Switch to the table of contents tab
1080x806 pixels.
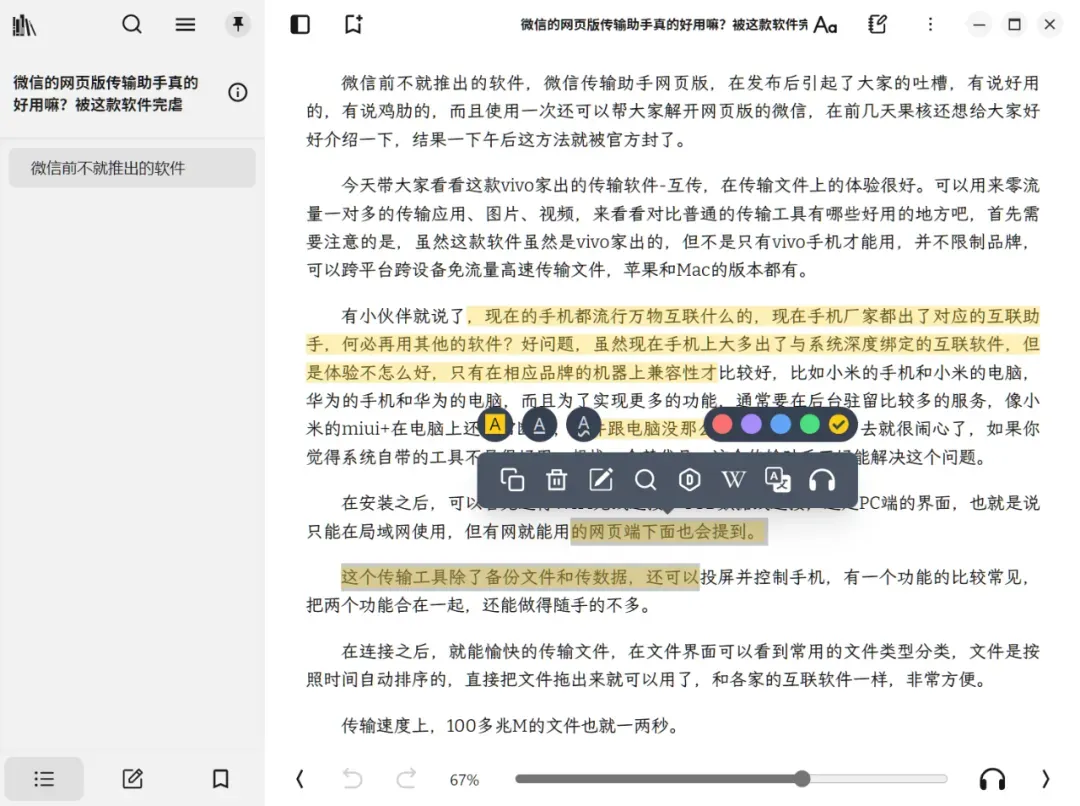44,779
